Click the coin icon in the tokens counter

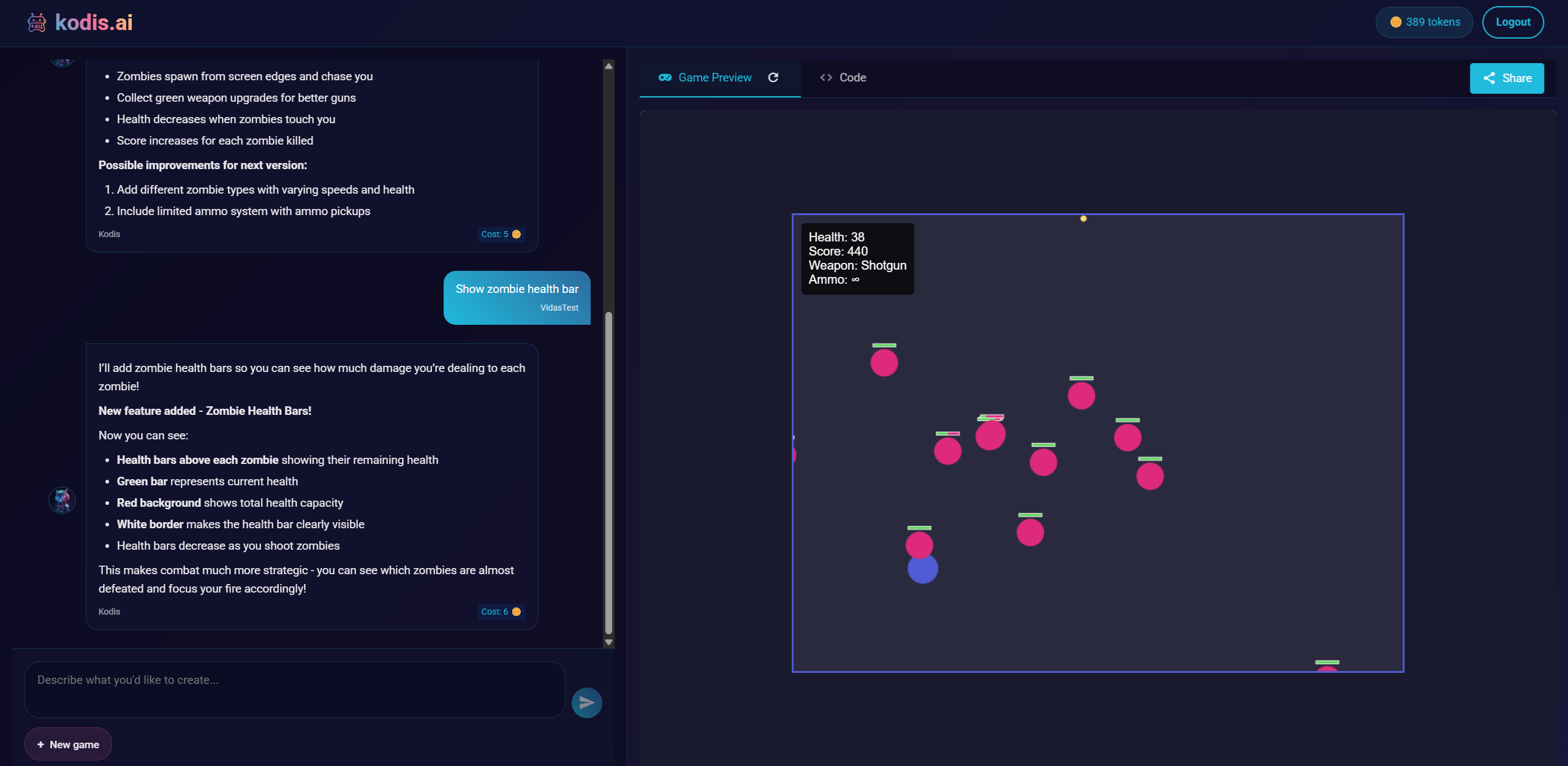[x=1396, y=21]
